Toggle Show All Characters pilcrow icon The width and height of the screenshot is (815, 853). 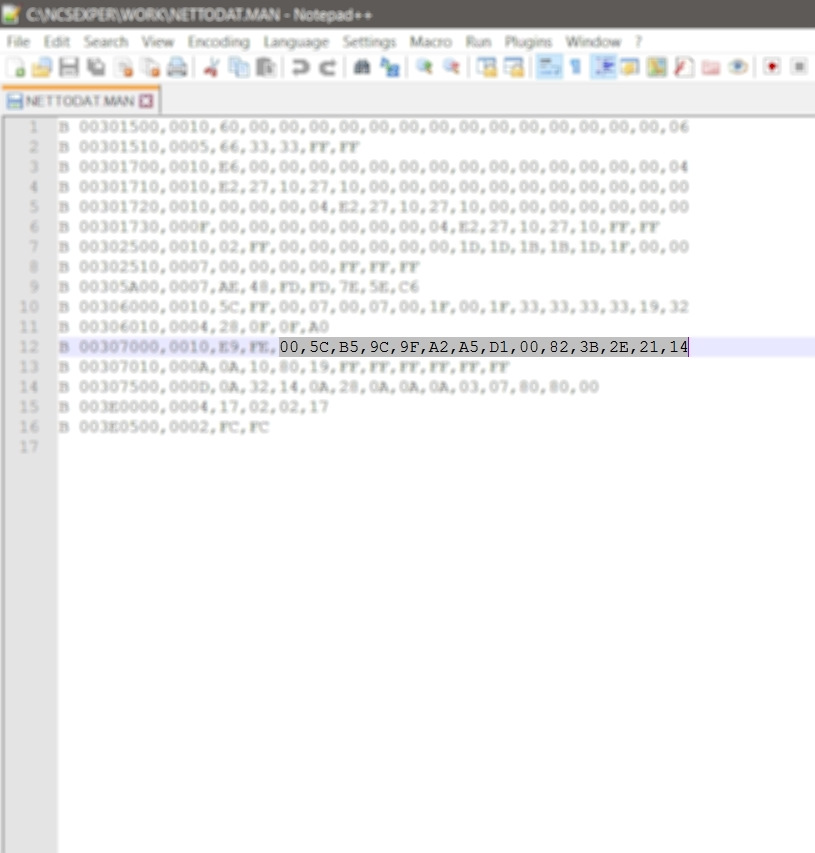point(576,67)
